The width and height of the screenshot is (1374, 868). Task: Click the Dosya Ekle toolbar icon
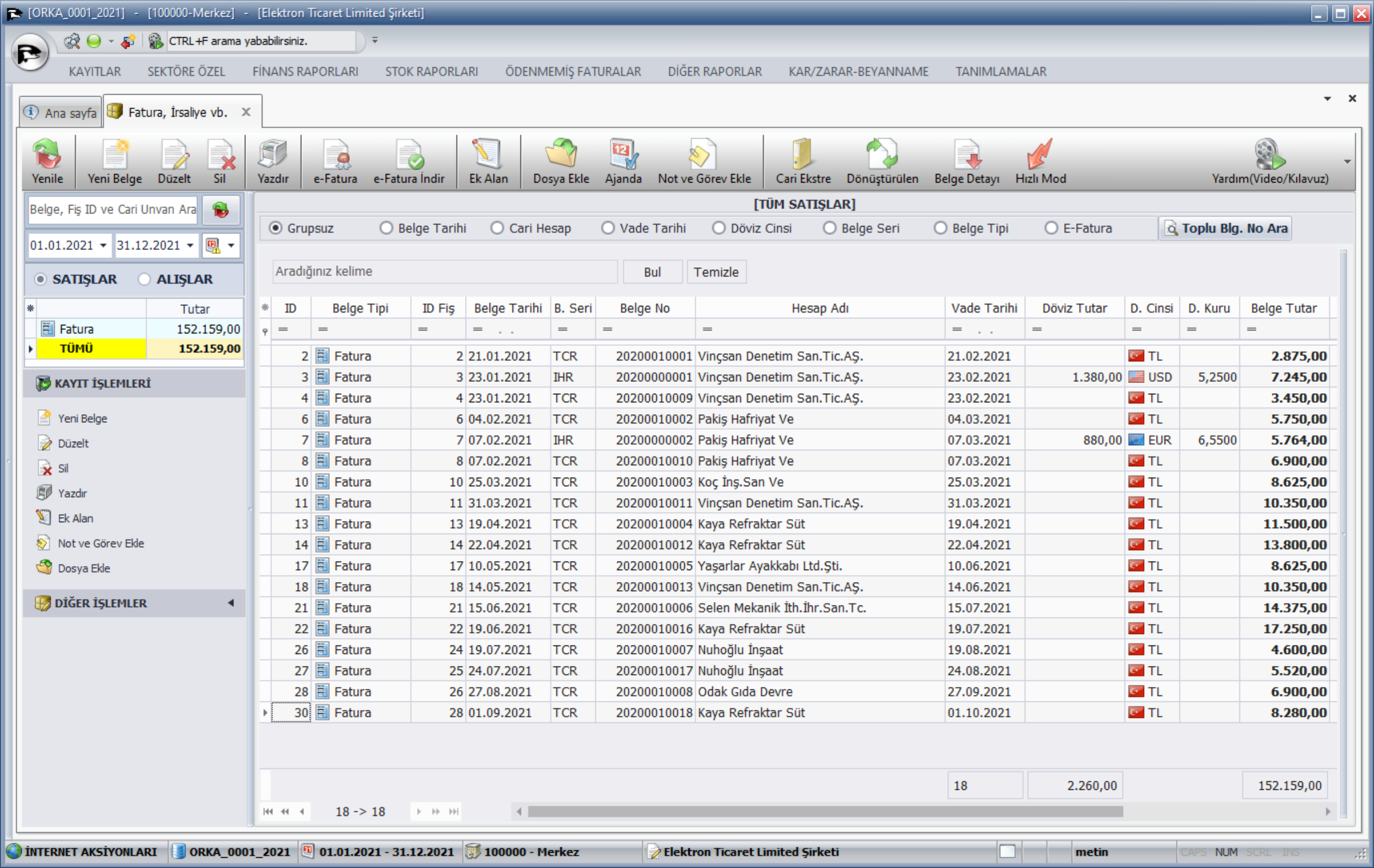(x=561, y=162)
